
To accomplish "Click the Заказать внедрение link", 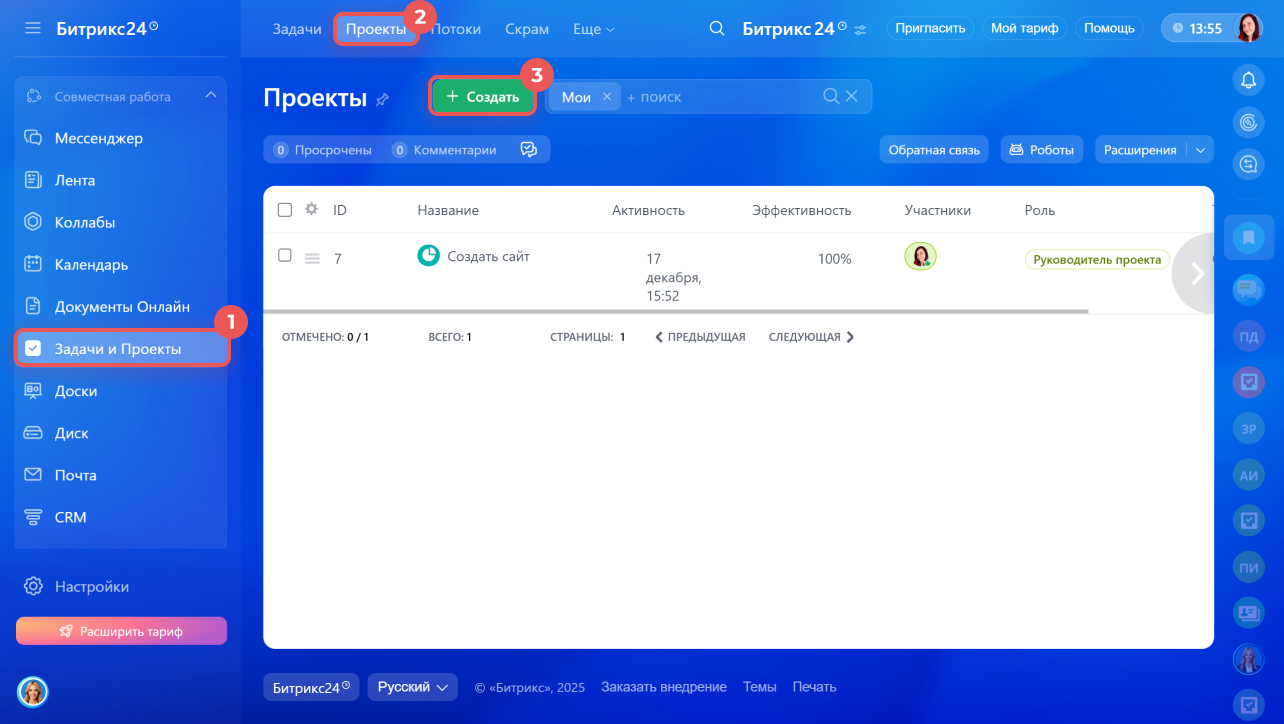I will (664, 687).
